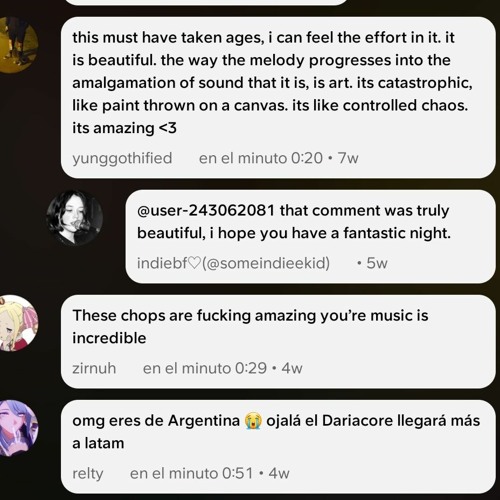Image resolution: width=500 pixels, height=500 pixels.
Task: Open relty's purple anime avatar
Action: (16, 428)
